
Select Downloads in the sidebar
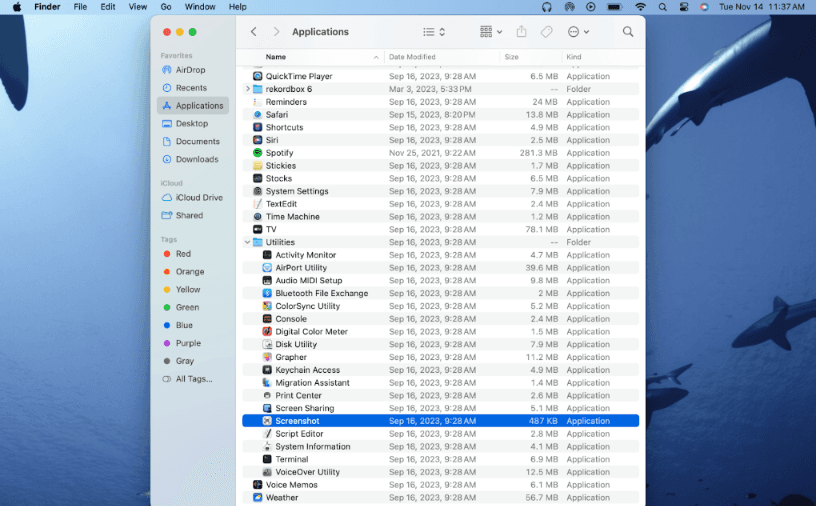point(196,159)
